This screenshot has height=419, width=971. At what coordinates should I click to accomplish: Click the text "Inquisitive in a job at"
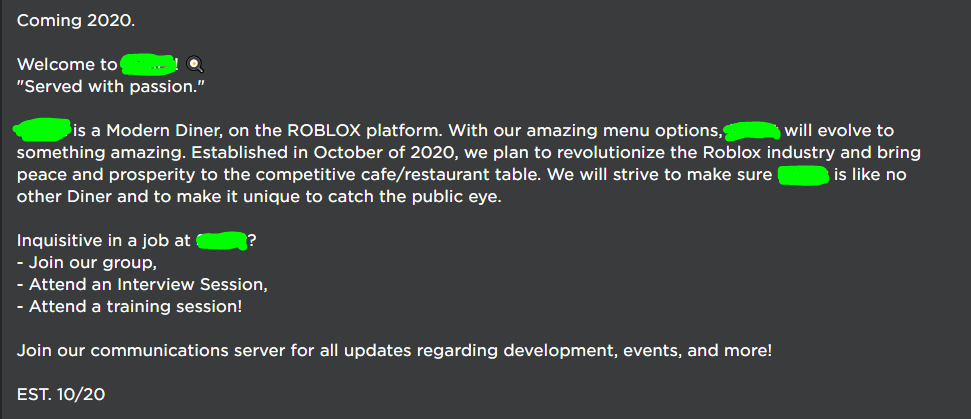pyautogui.click(x=104, y=241)
